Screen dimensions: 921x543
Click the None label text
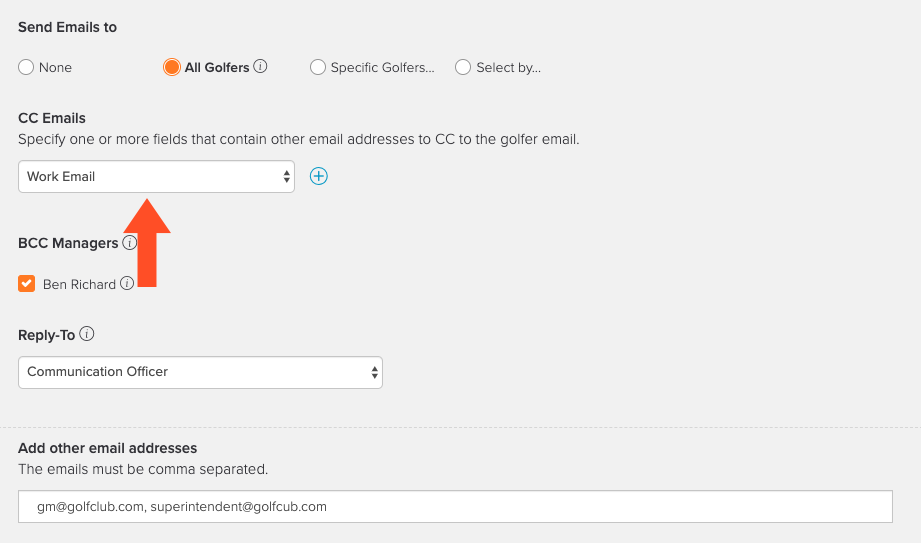(55, 68)
